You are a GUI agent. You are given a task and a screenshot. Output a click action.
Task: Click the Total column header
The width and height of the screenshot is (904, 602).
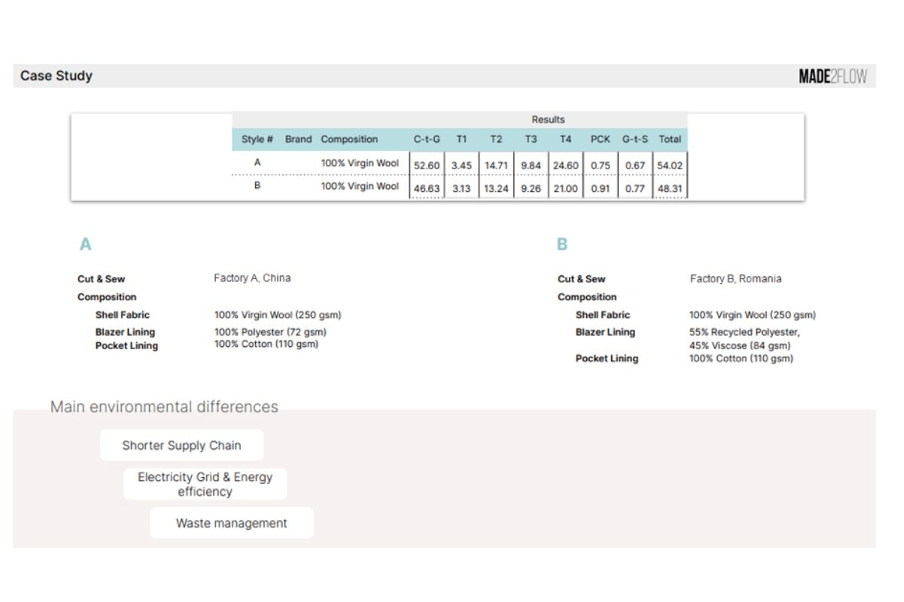669,140
